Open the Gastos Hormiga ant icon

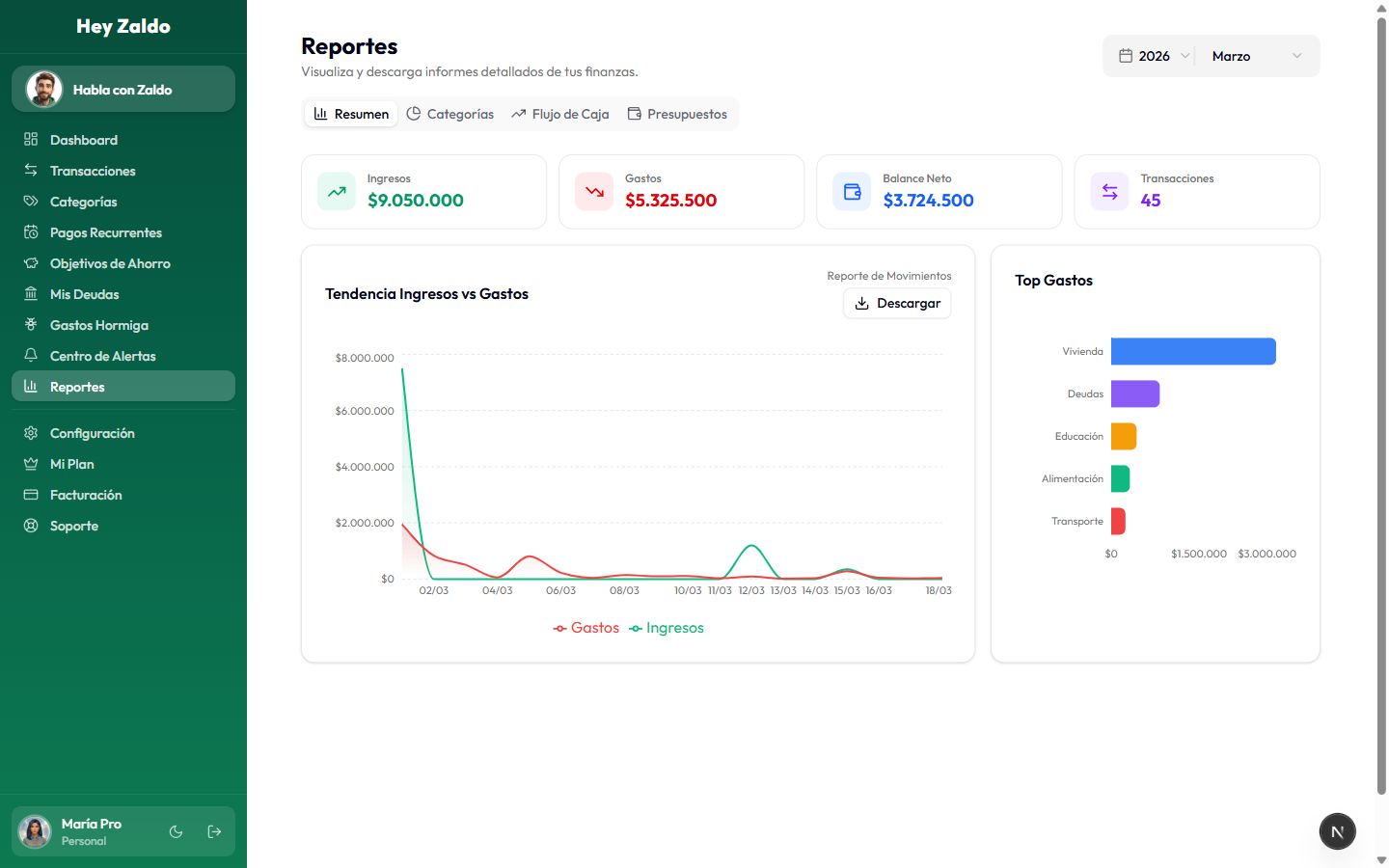click(31, 325)
